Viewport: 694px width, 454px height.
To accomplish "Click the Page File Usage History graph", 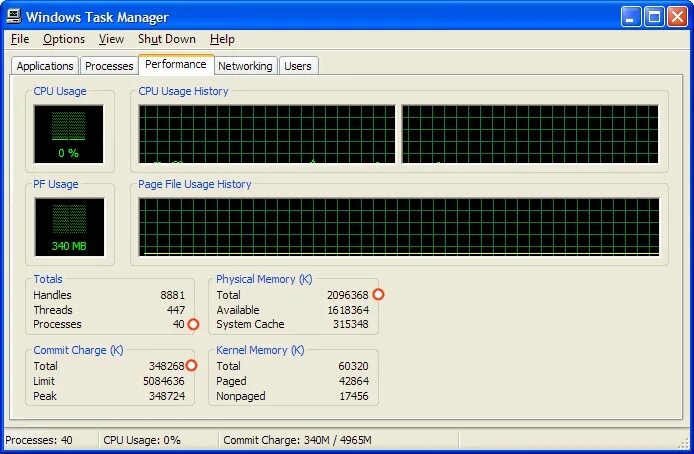I will coord(399,227).
